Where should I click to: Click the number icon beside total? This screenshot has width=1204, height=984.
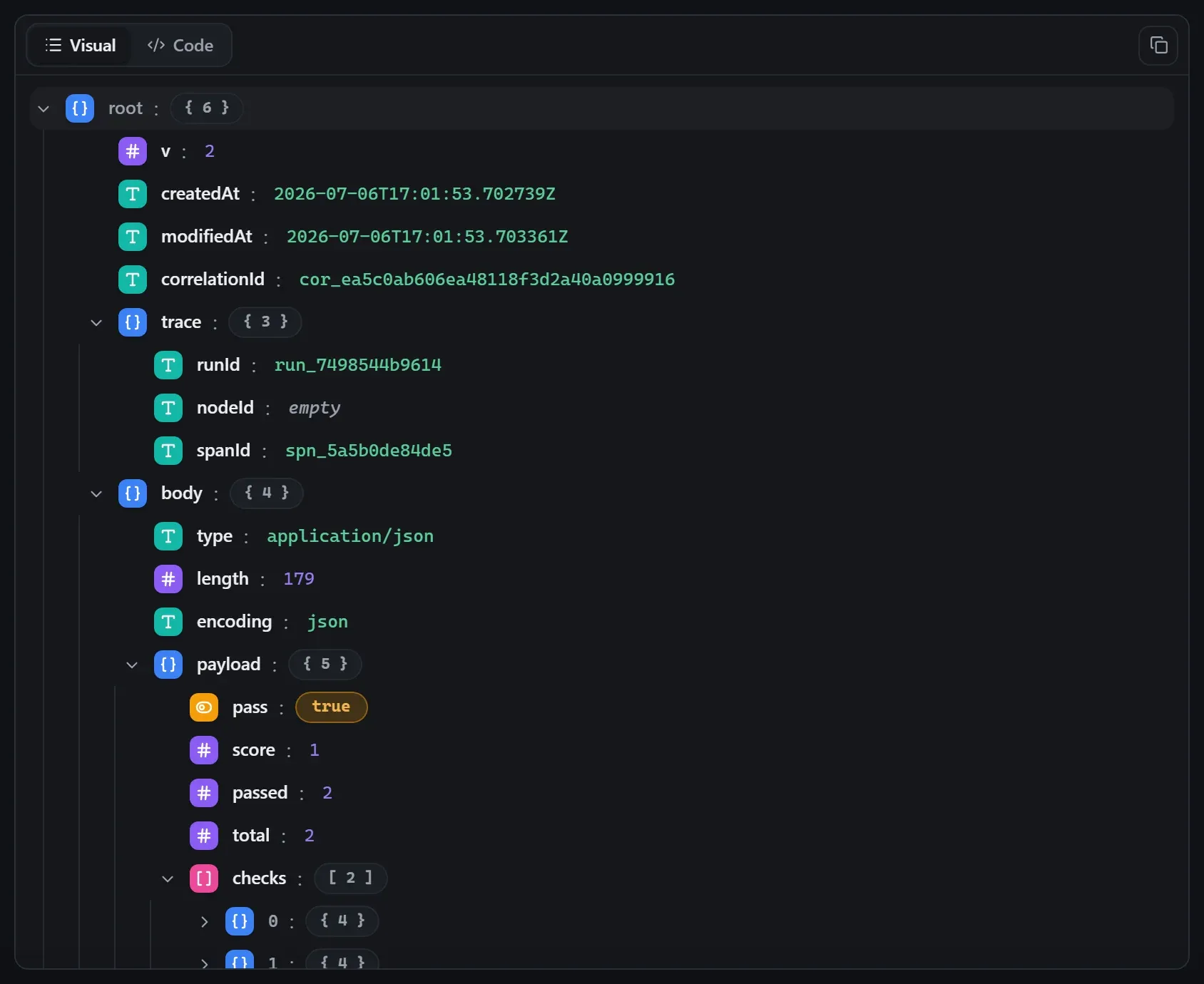204,836
